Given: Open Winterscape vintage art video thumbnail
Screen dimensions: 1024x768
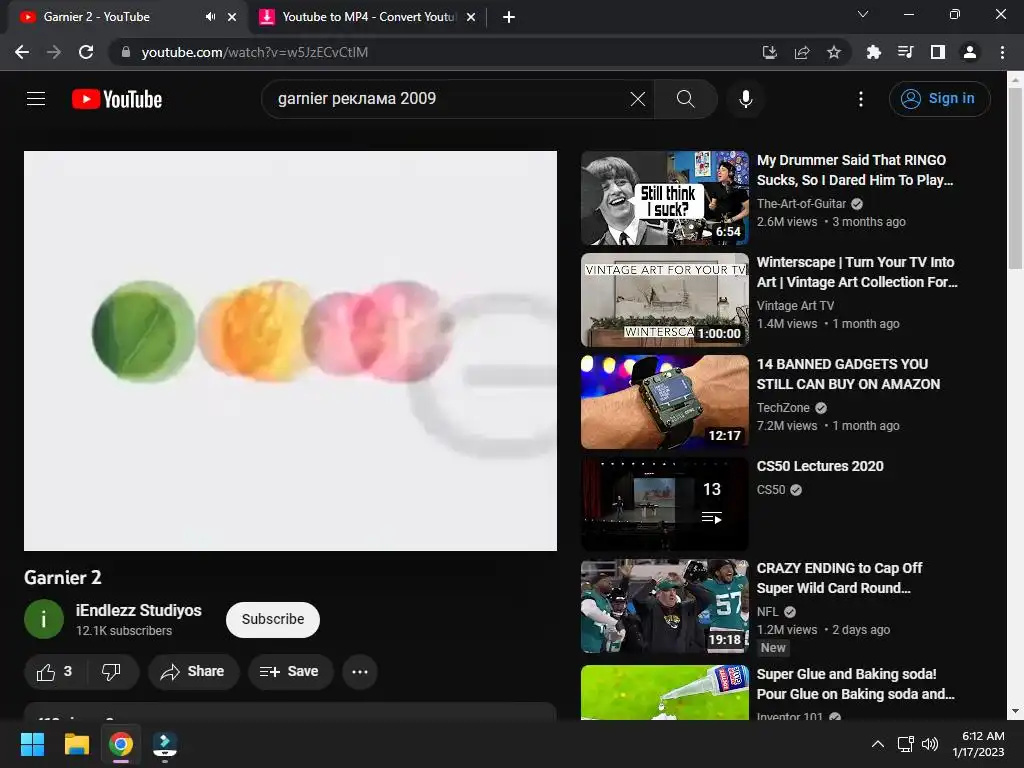Looking at the screenshot, I should [x=665, y=300].
